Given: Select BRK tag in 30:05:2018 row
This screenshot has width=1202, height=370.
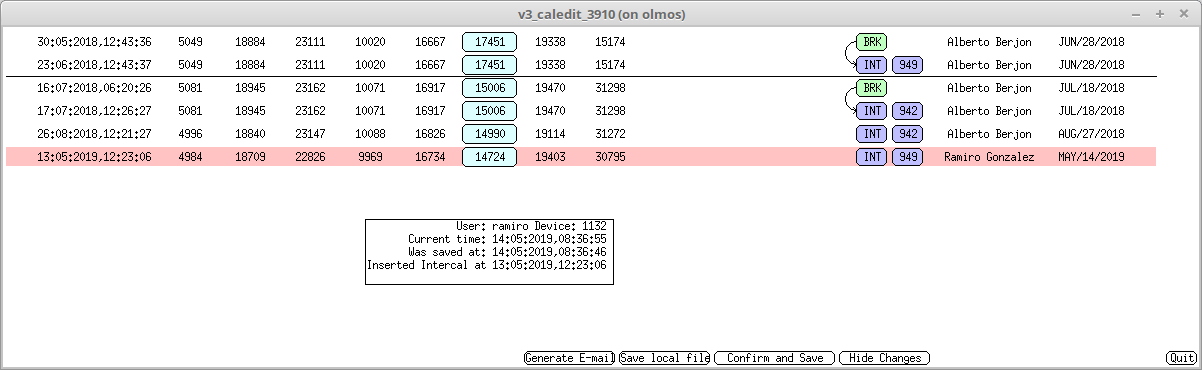Looking at the screenshot, I should click(871, 42).
